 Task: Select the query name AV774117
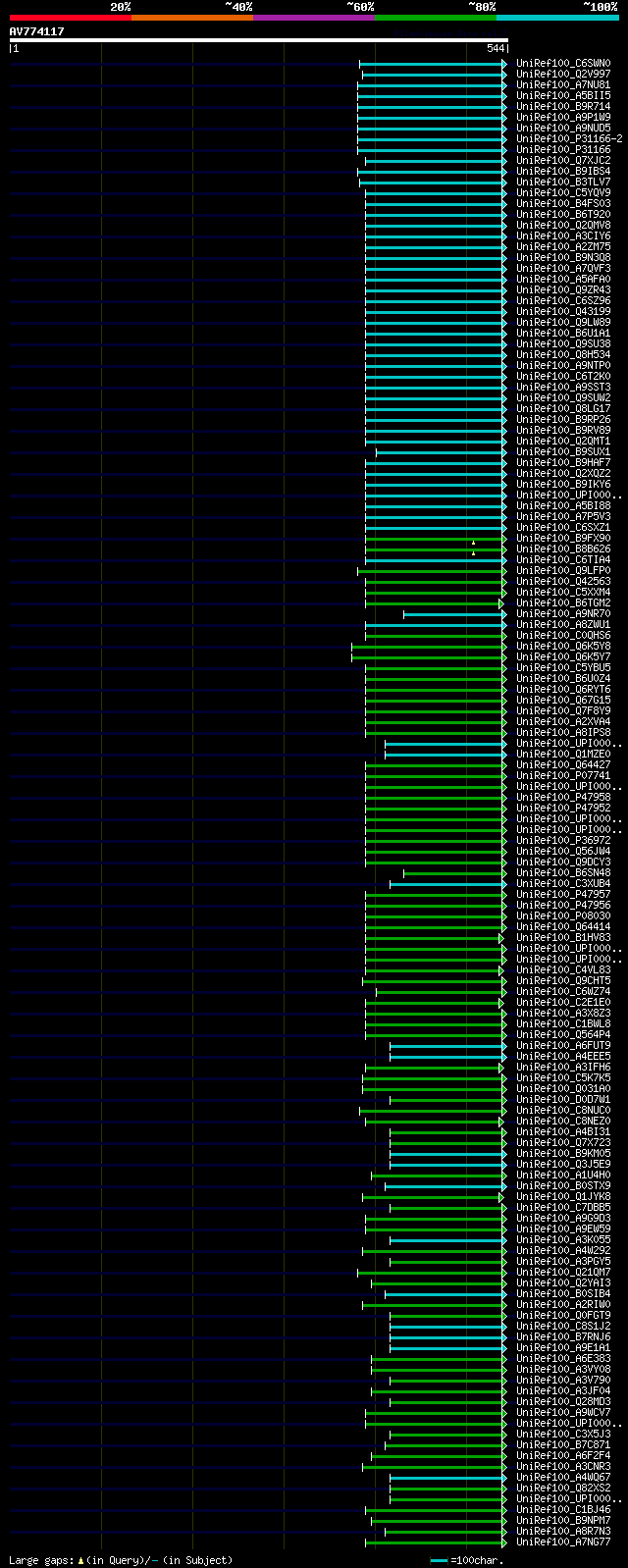[36, 31]
